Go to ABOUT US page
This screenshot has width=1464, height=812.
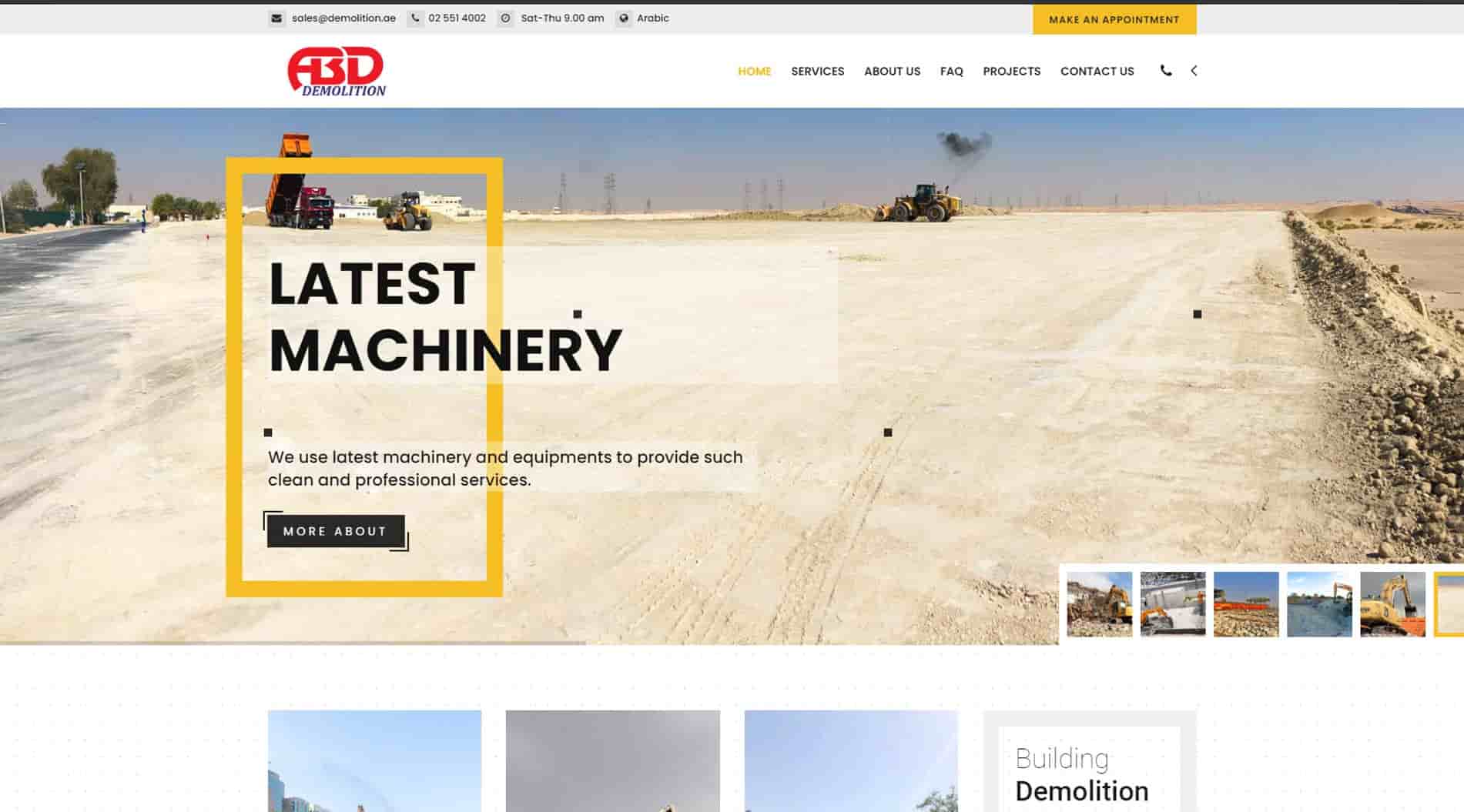coord(892,71)
